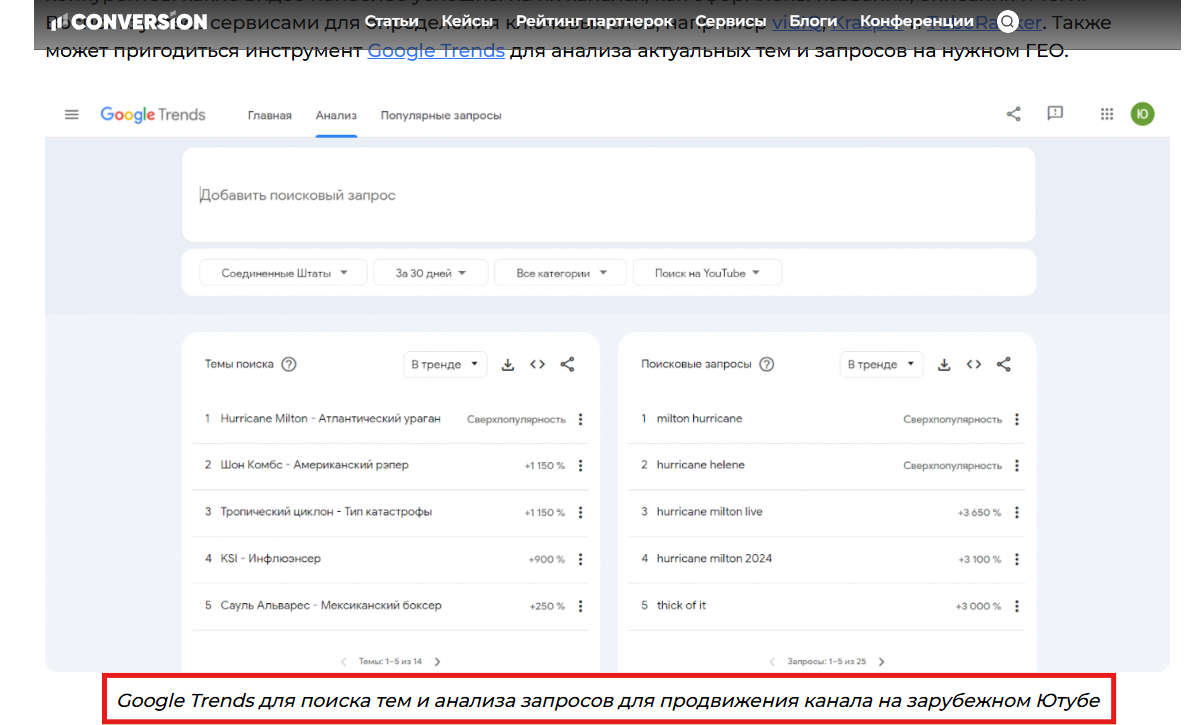The width and height of the screenshot is (1200, 725).
Task: Open the "Кейсы" menu item in the header
Action: point(467,21)
